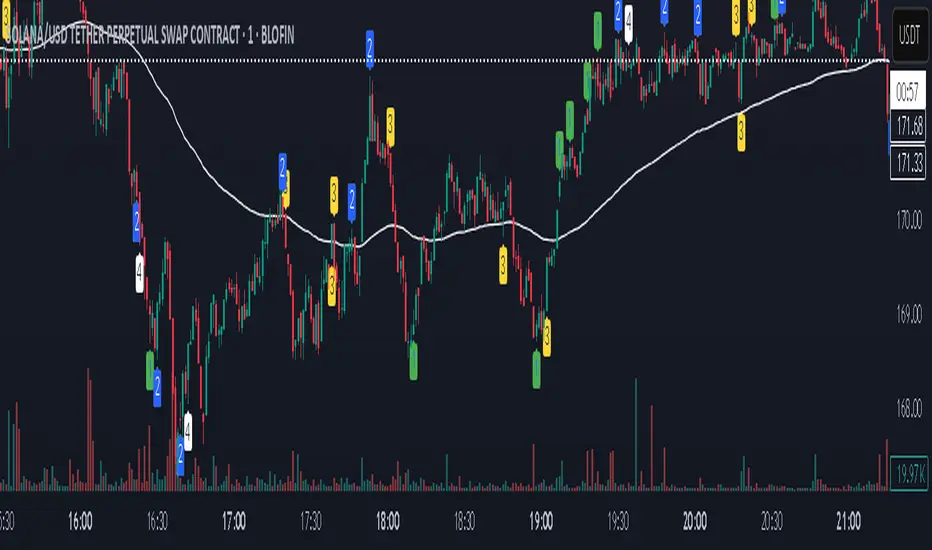
Task: Select the 00:57 bar countdown label
Action: [x=908, y=91]
